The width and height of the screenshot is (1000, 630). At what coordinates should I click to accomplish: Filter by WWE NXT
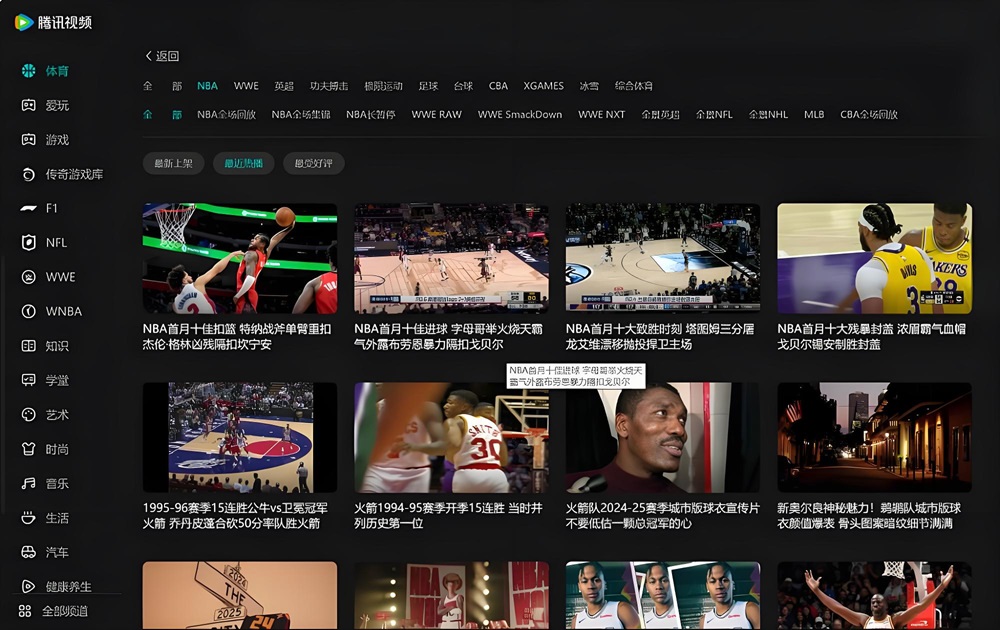click(x=601, y=115)
